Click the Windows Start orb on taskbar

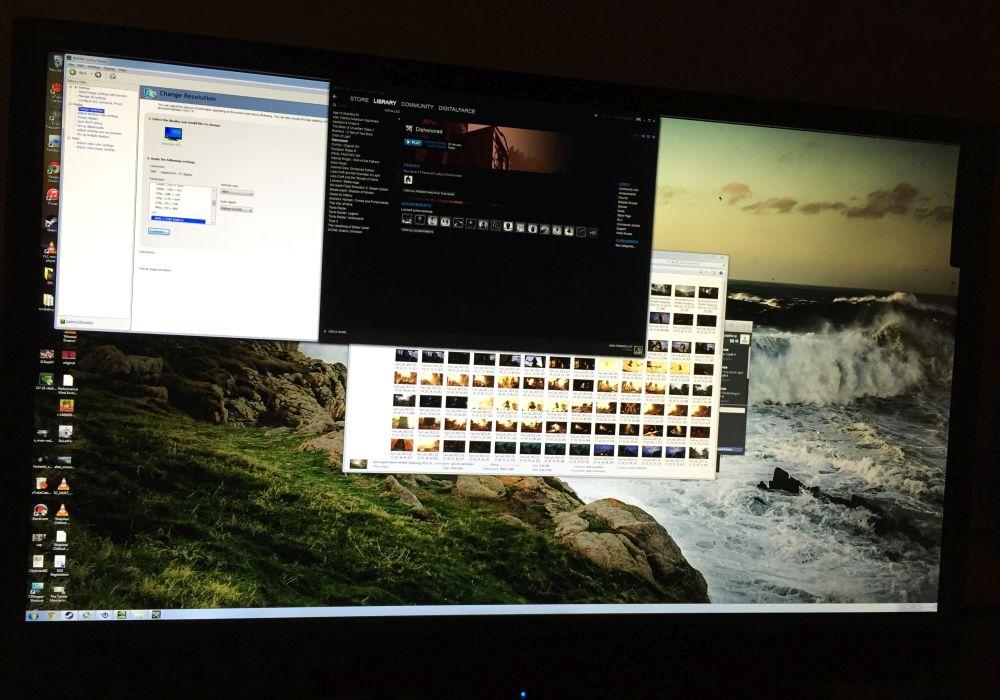(x=33, y=616)
